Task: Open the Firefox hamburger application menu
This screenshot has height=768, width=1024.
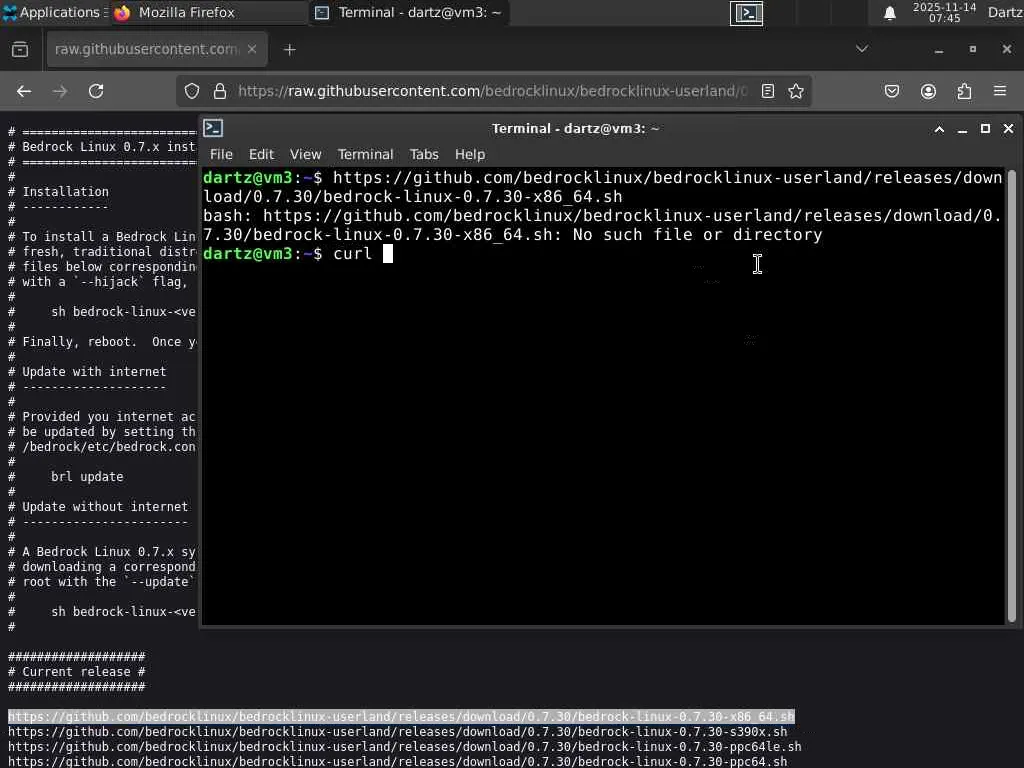Action: click(1000, 91)
